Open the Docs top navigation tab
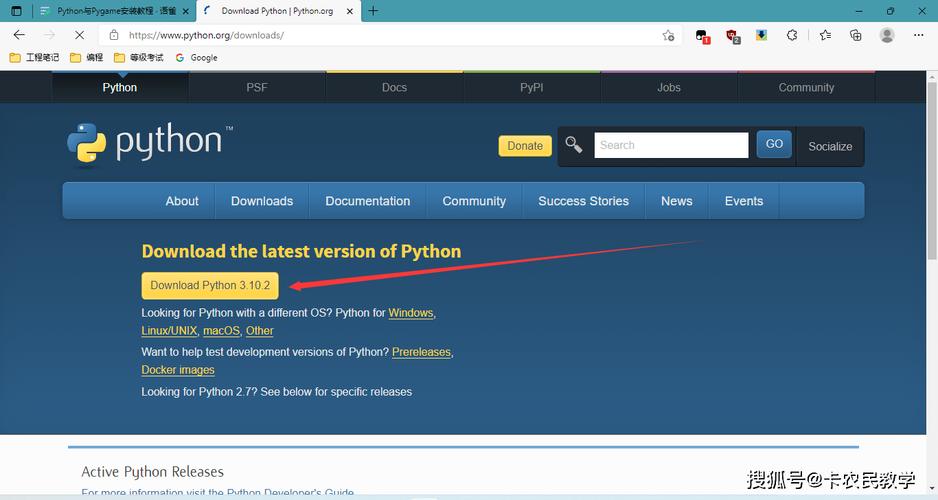938x500 pixels. pos(394,87)
